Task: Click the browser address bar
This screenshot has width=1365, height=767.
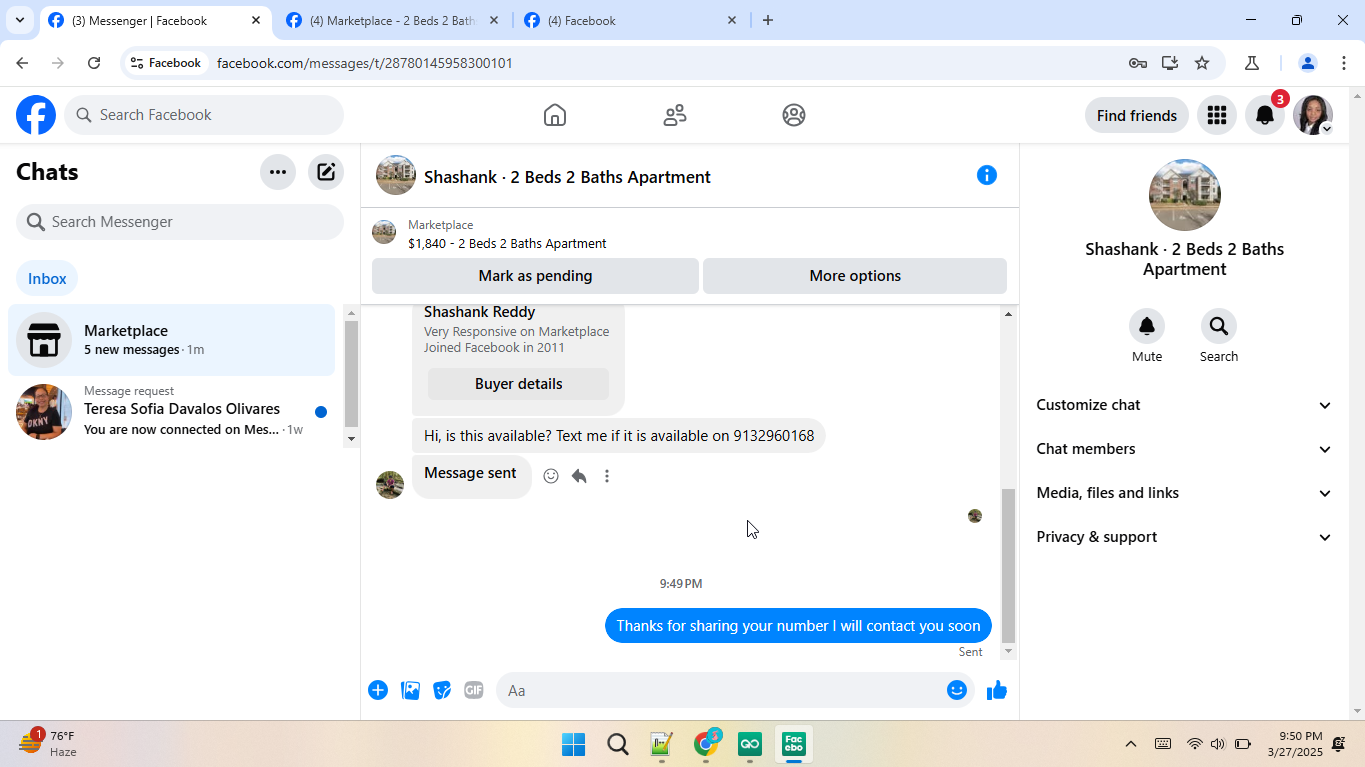Action: pyautogui.click(x=660, y=63)
